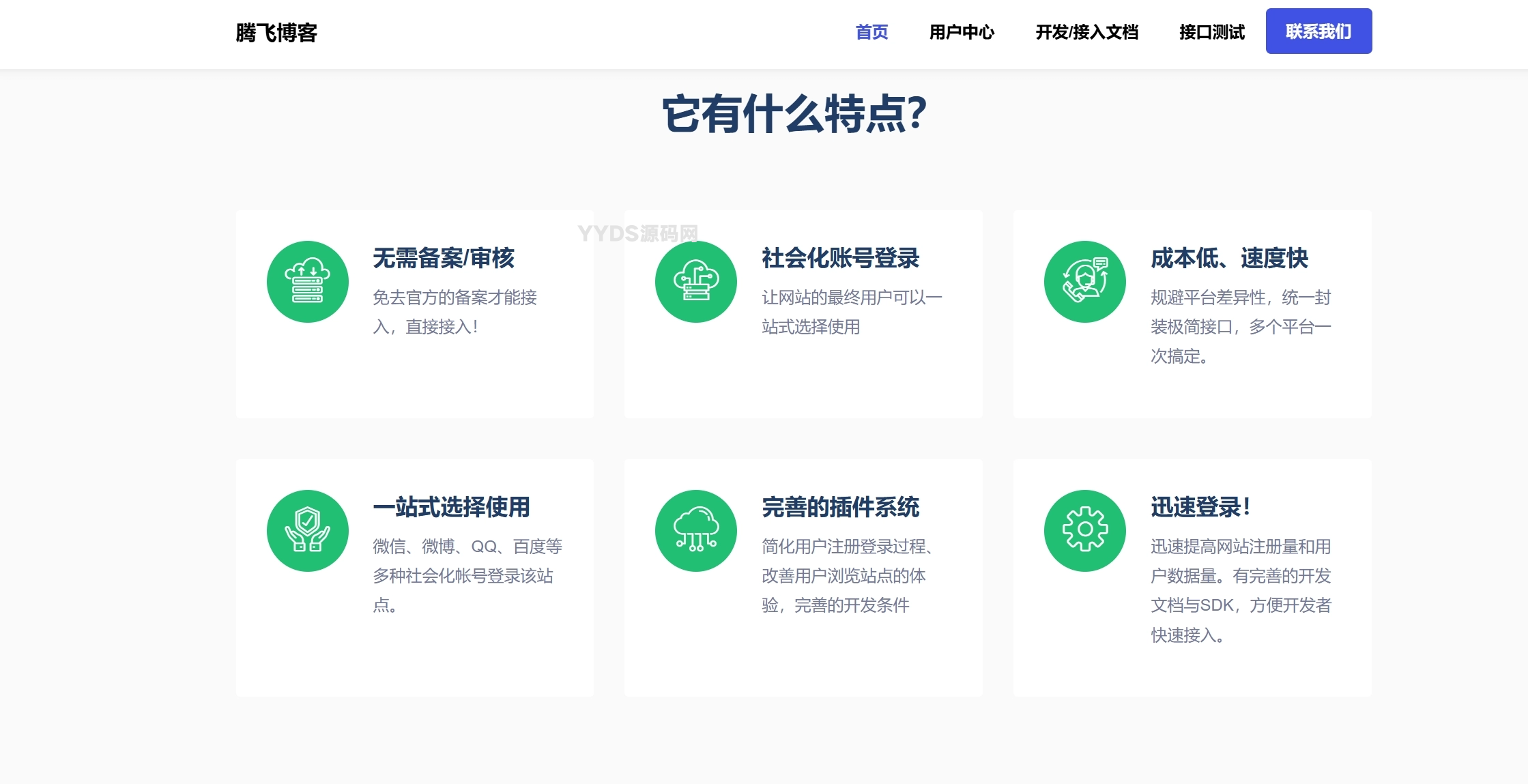Click the shield in hands icon
Viewport: 1528px width, 784px height.
(307, 531)
